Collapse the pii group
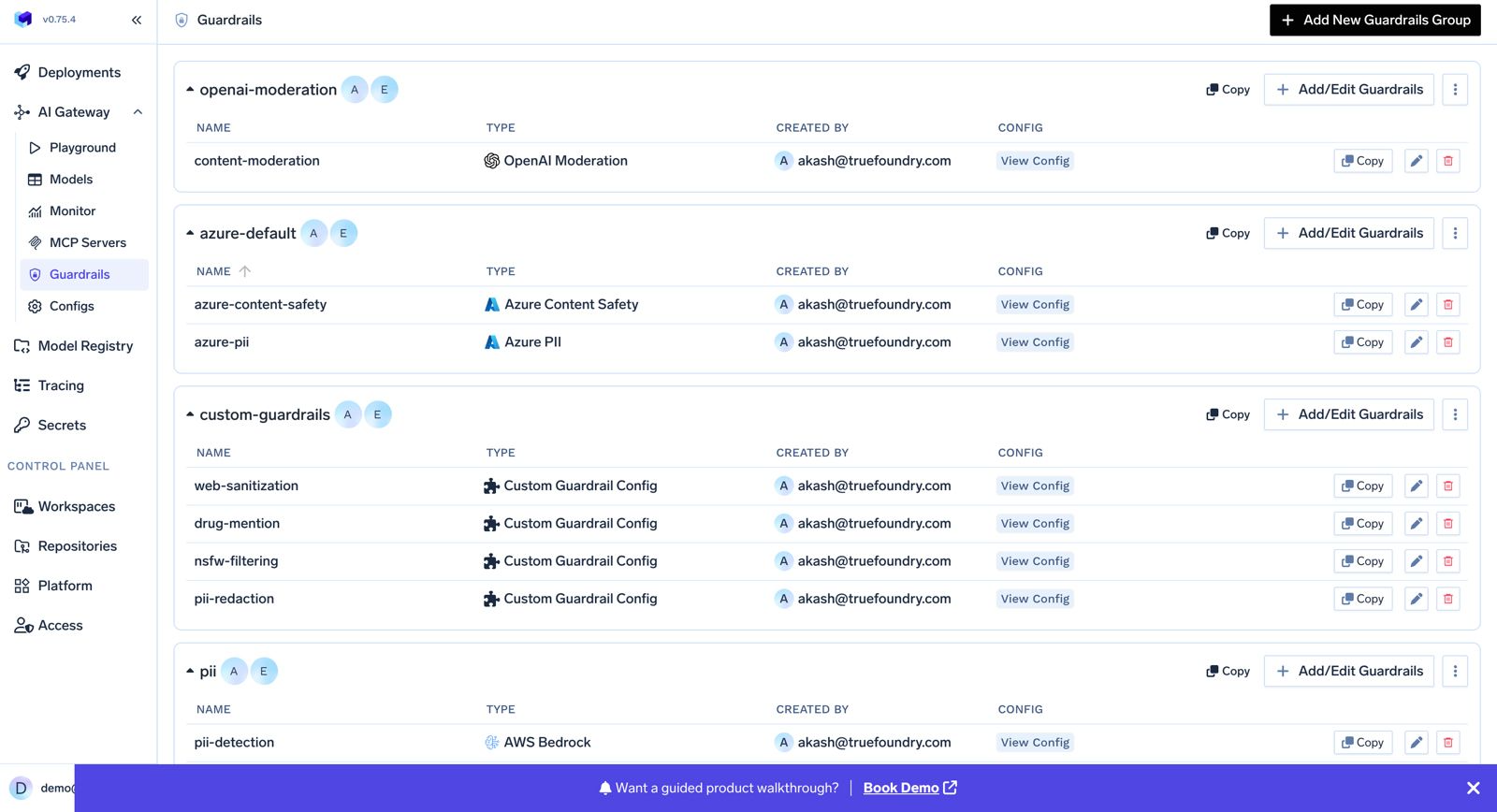 pyautogui.click(x=190, y=672)
